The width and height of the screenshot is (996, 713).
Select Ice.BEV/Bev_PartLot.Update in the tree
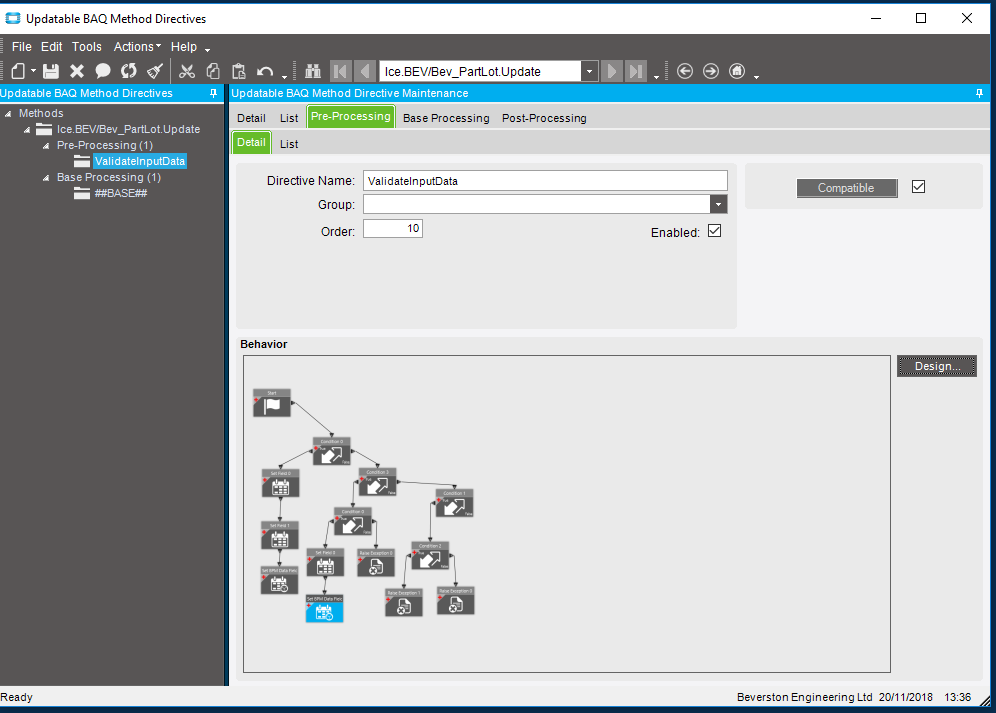point(128,130)
